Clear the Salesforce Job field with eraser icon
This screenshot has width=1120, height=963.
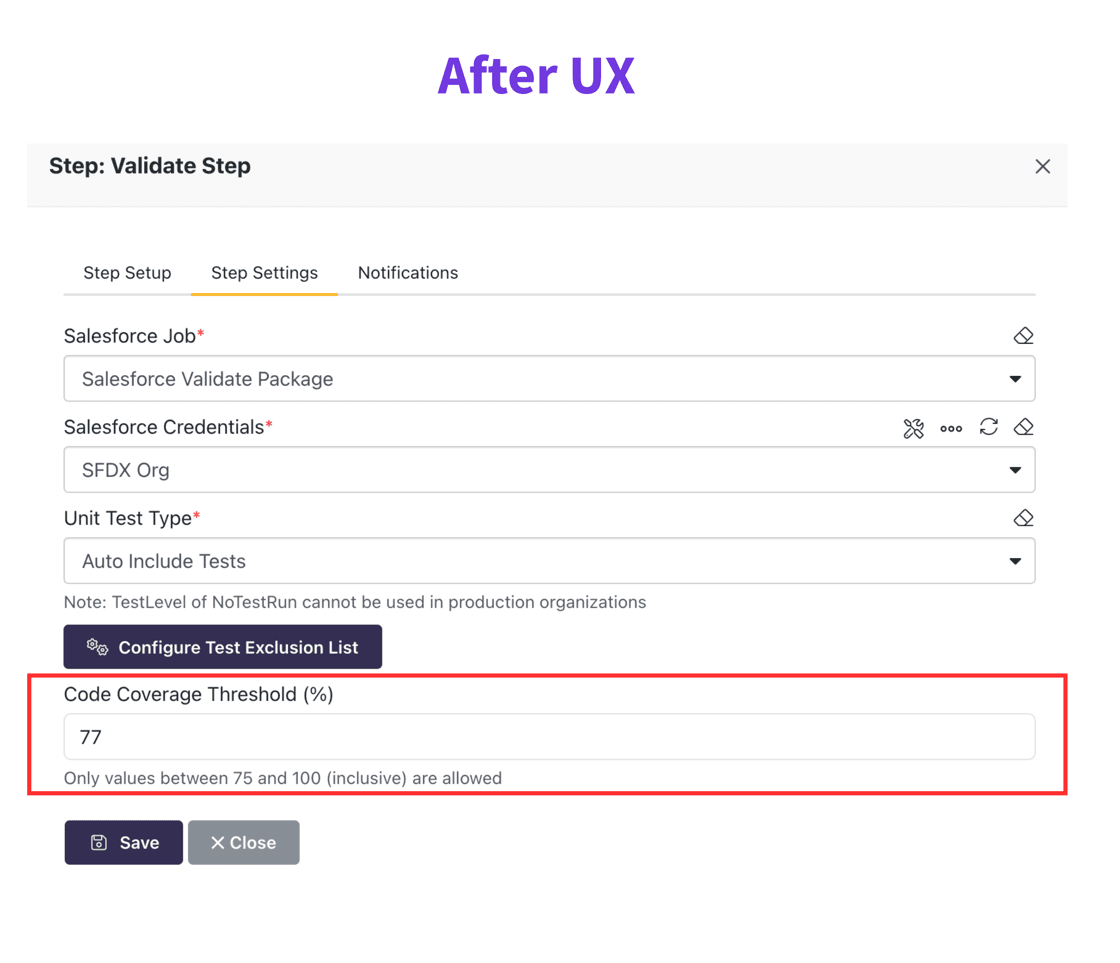[x=1023, y=336]
